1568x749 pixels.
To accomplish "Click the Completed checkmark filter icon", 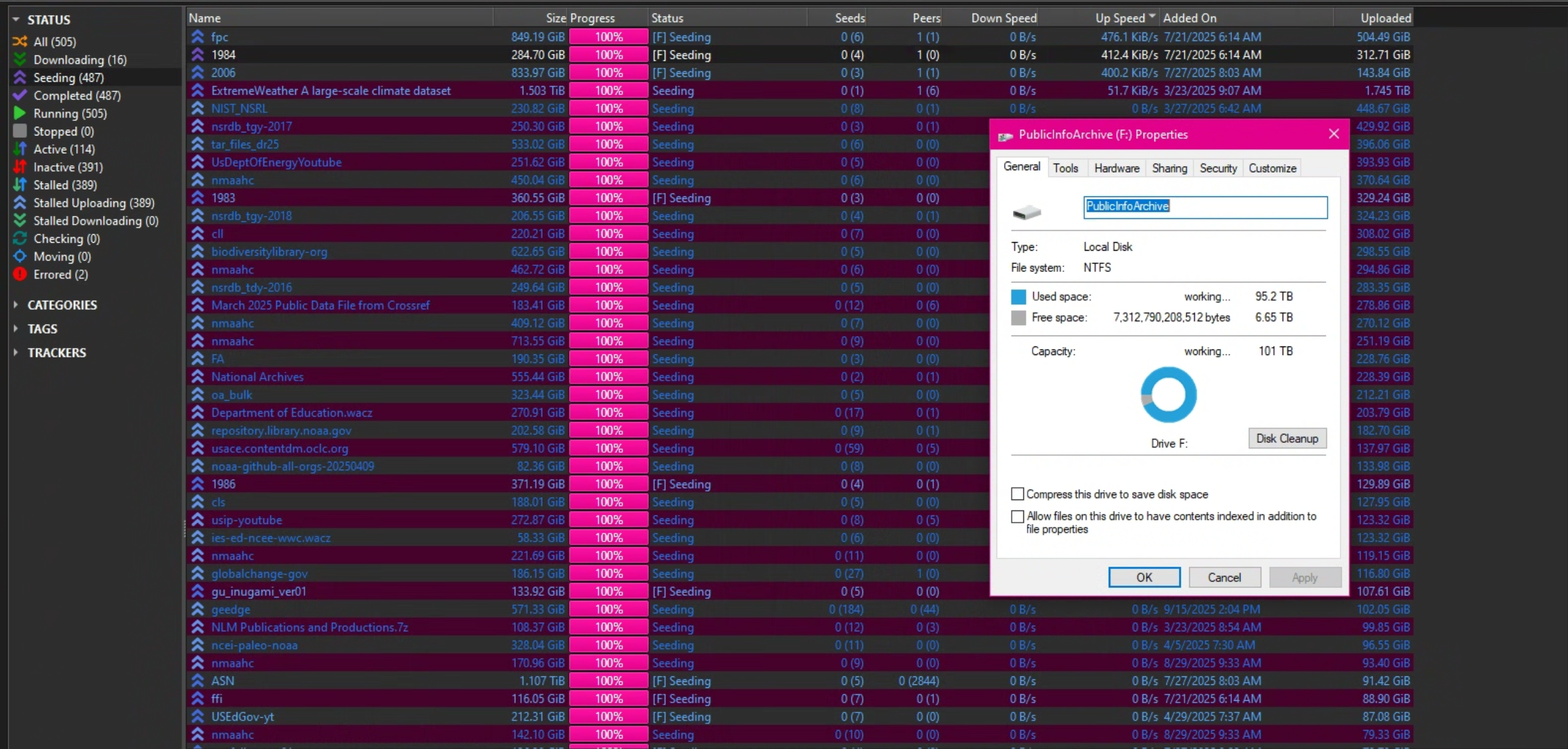I will 20,95.
